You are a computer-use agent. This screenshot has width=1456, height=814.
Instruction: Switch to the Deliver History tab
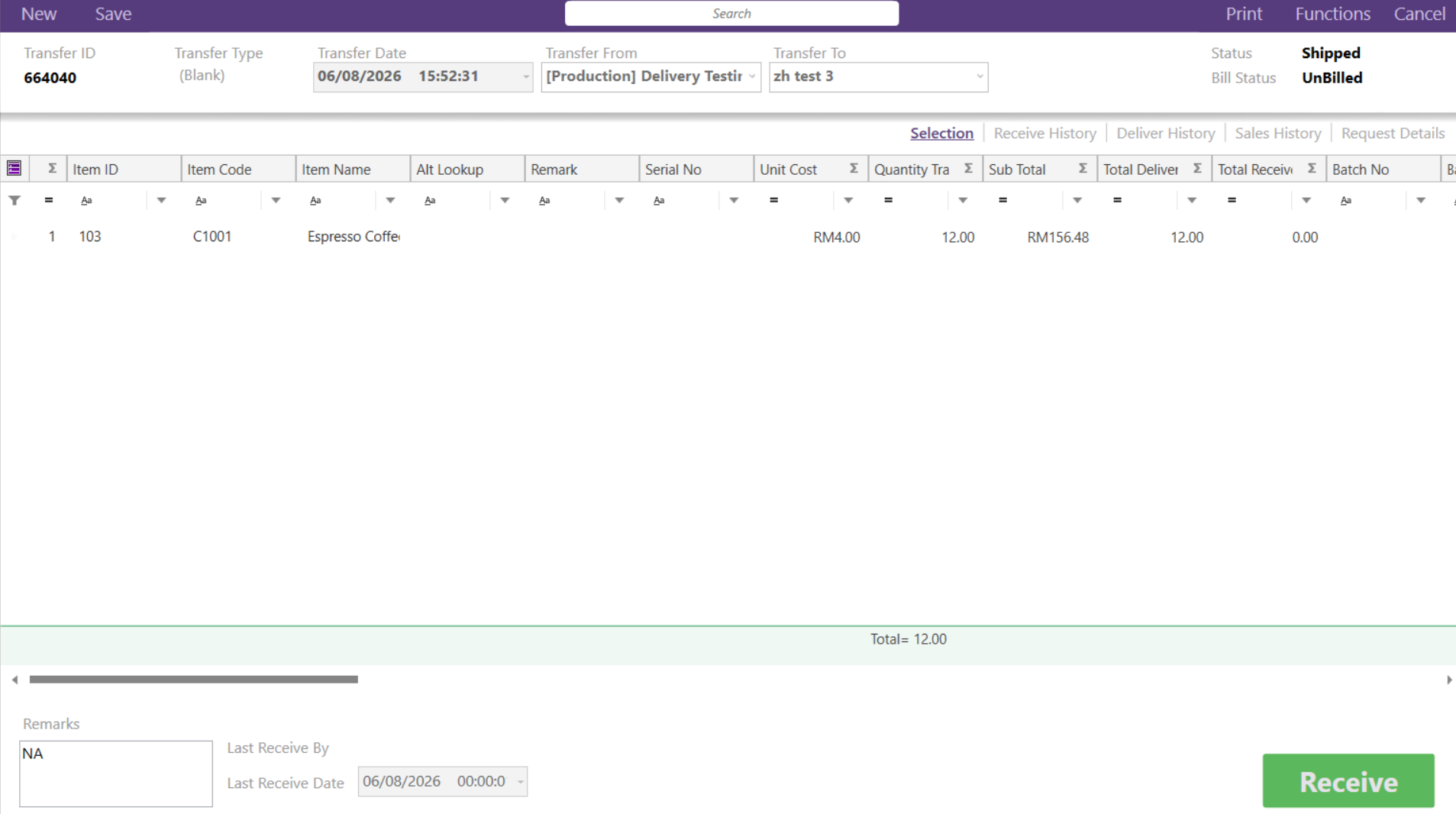(x=1165, y=133)
